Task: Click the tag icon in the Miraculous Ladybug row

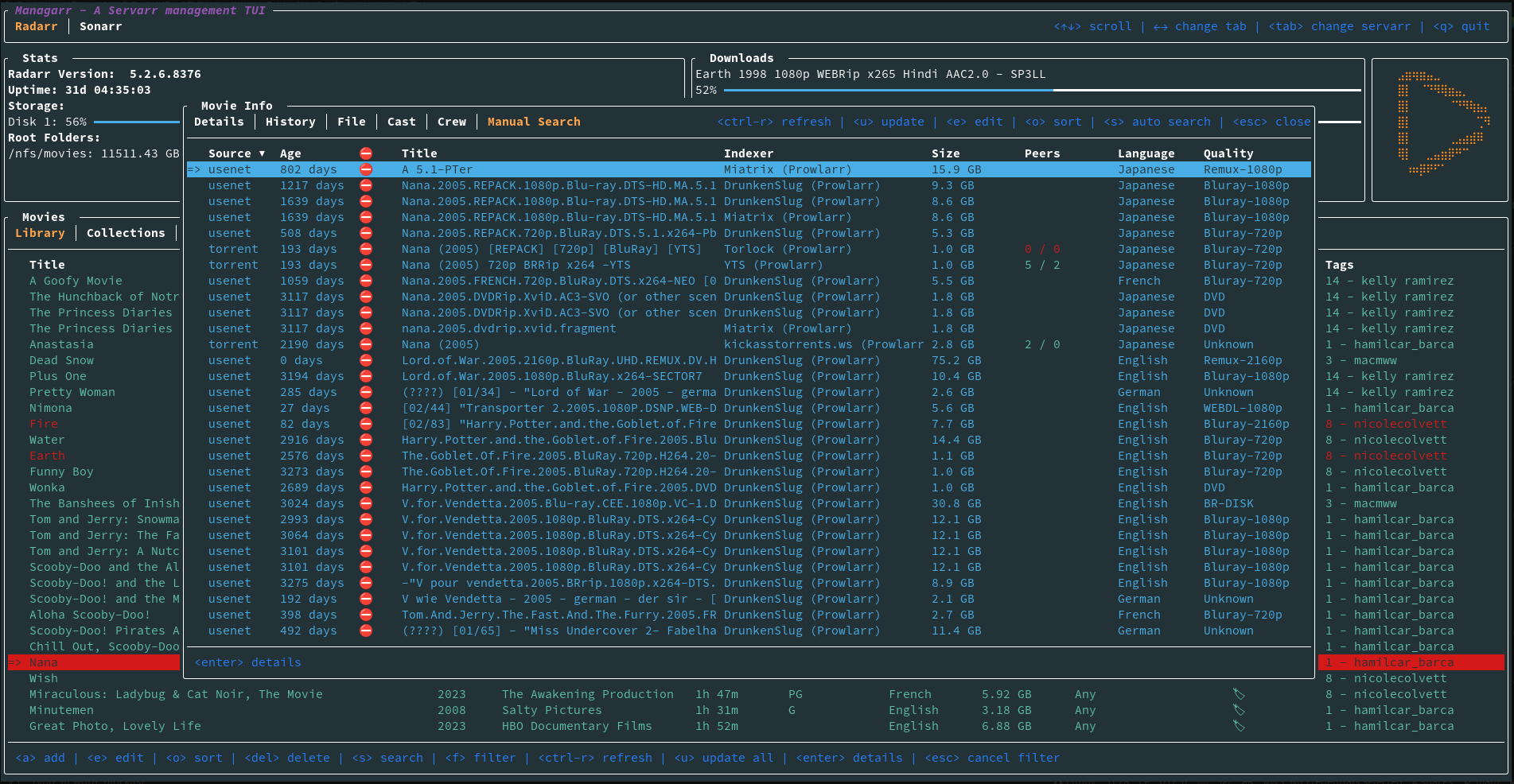Action: 1239,694
